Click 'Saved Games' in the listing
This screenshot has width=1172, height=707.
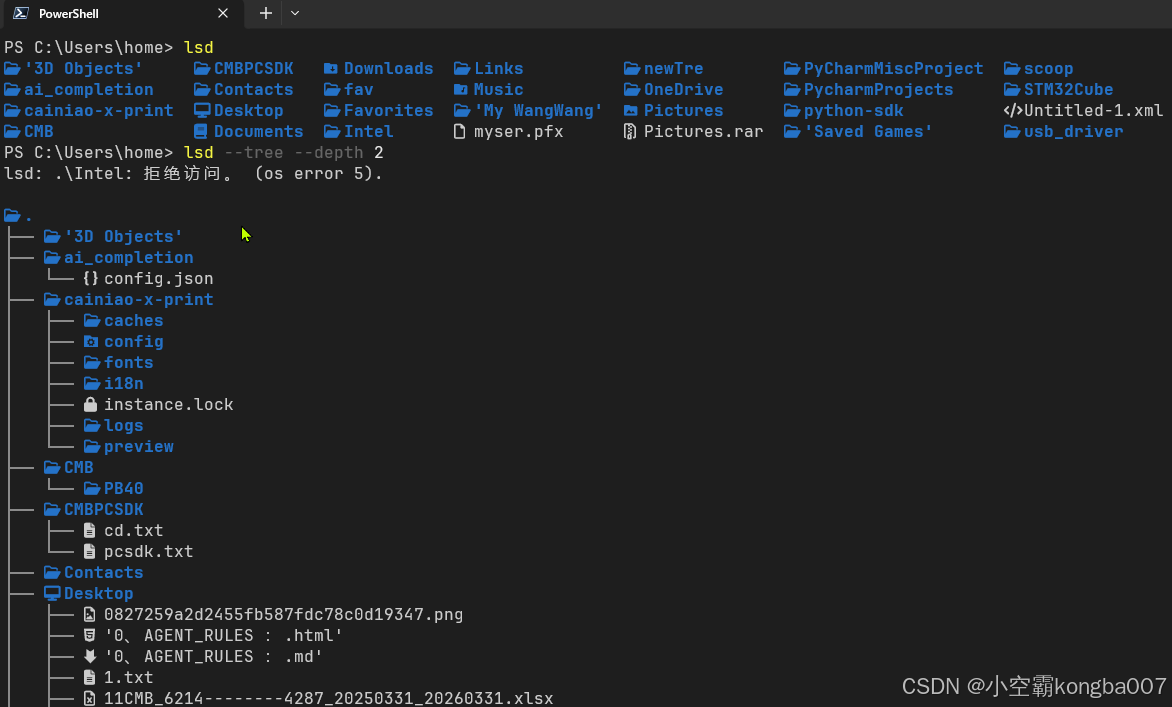pyautogui.click(x=869, y=132)
